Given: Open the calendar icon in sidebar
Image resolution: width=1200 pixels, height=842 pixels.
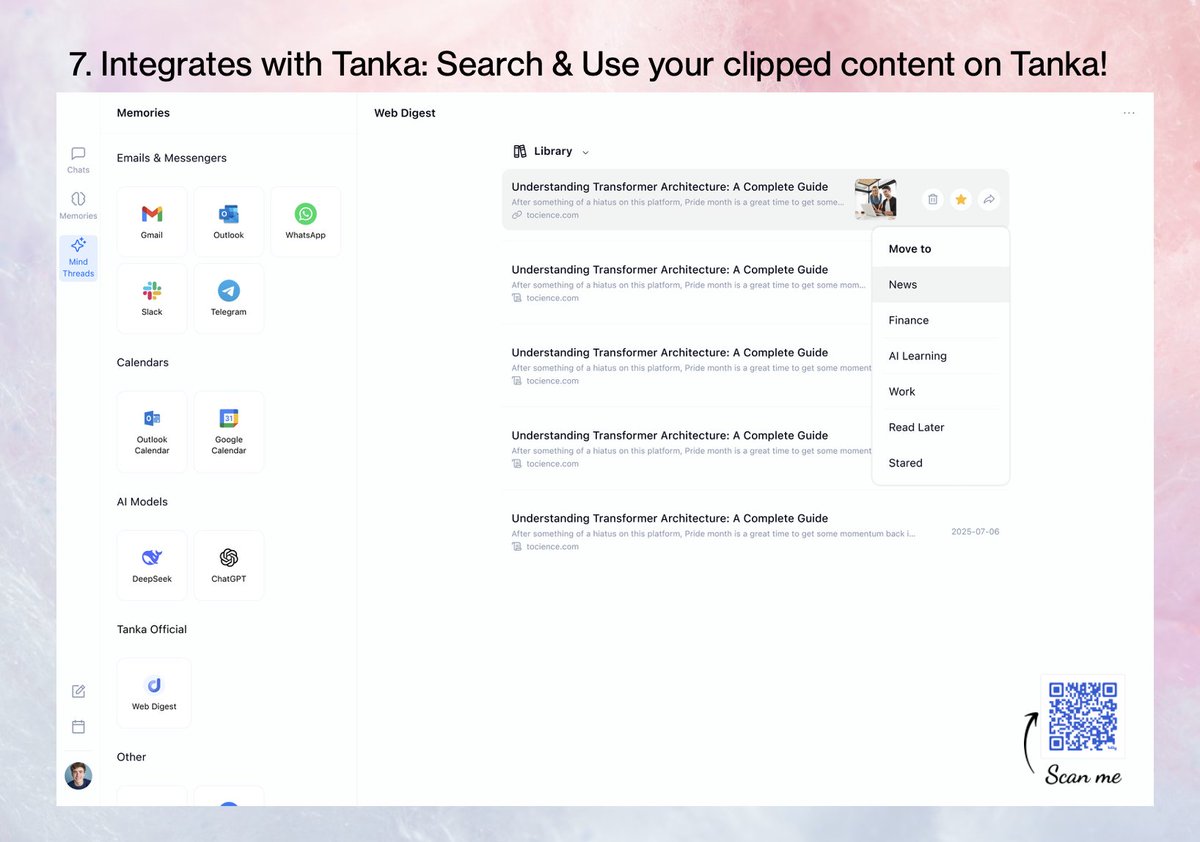Looking at the screenshot, I should (x=78, y=727).
